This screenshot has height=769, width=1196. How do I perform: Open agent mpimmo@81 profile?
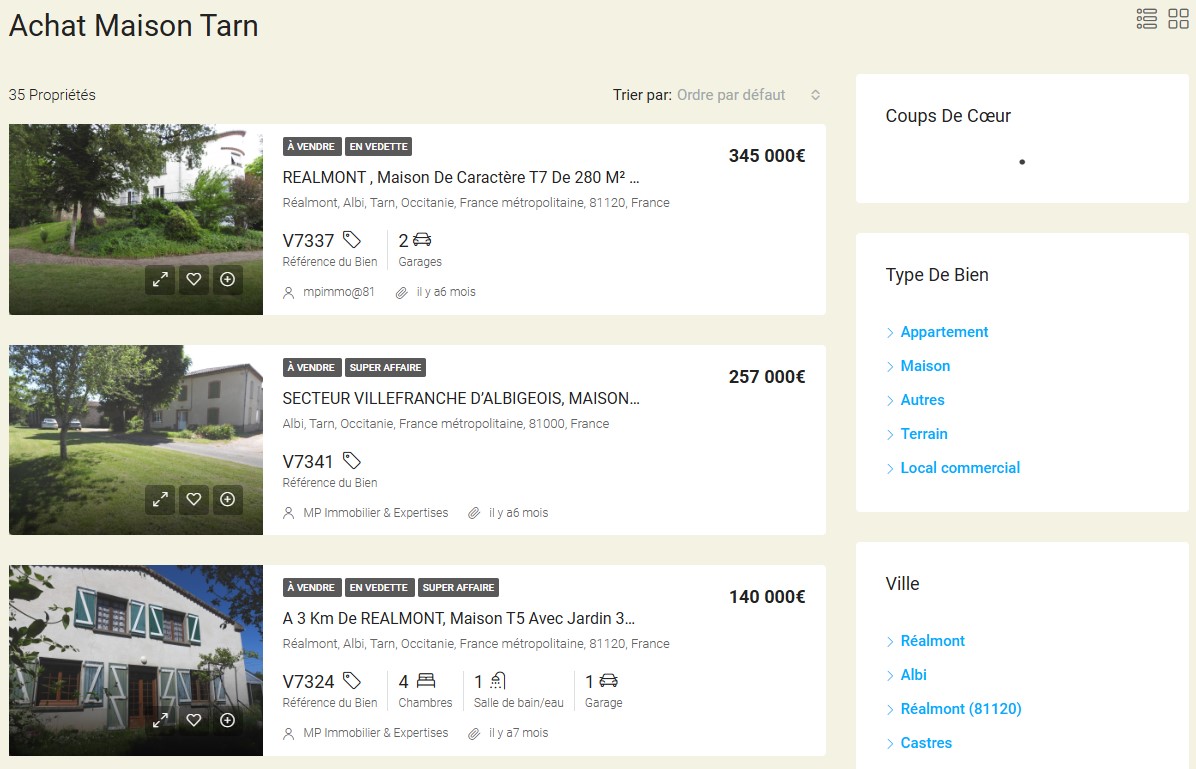(339, 291)
